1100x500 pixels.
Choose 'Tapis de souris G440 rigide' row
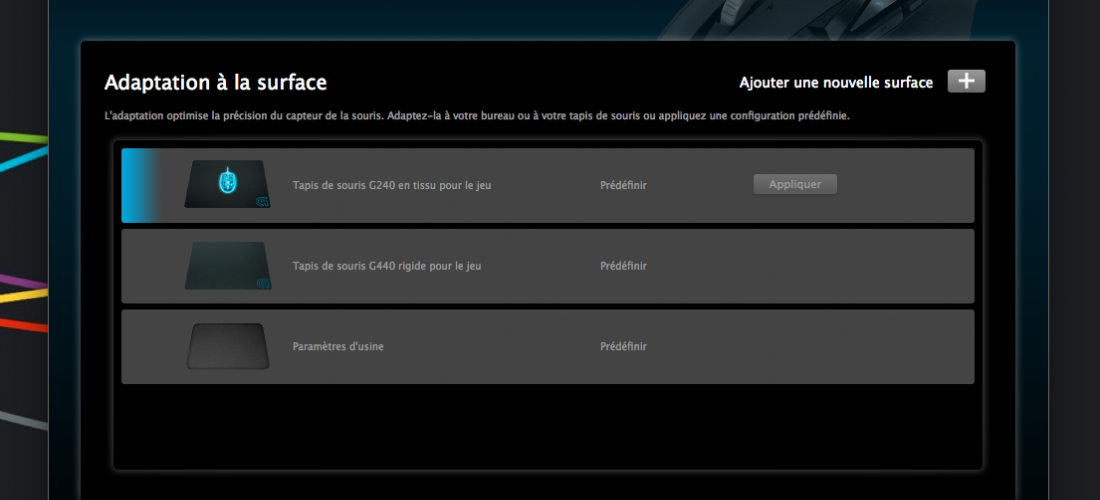(x=548, y=266)
